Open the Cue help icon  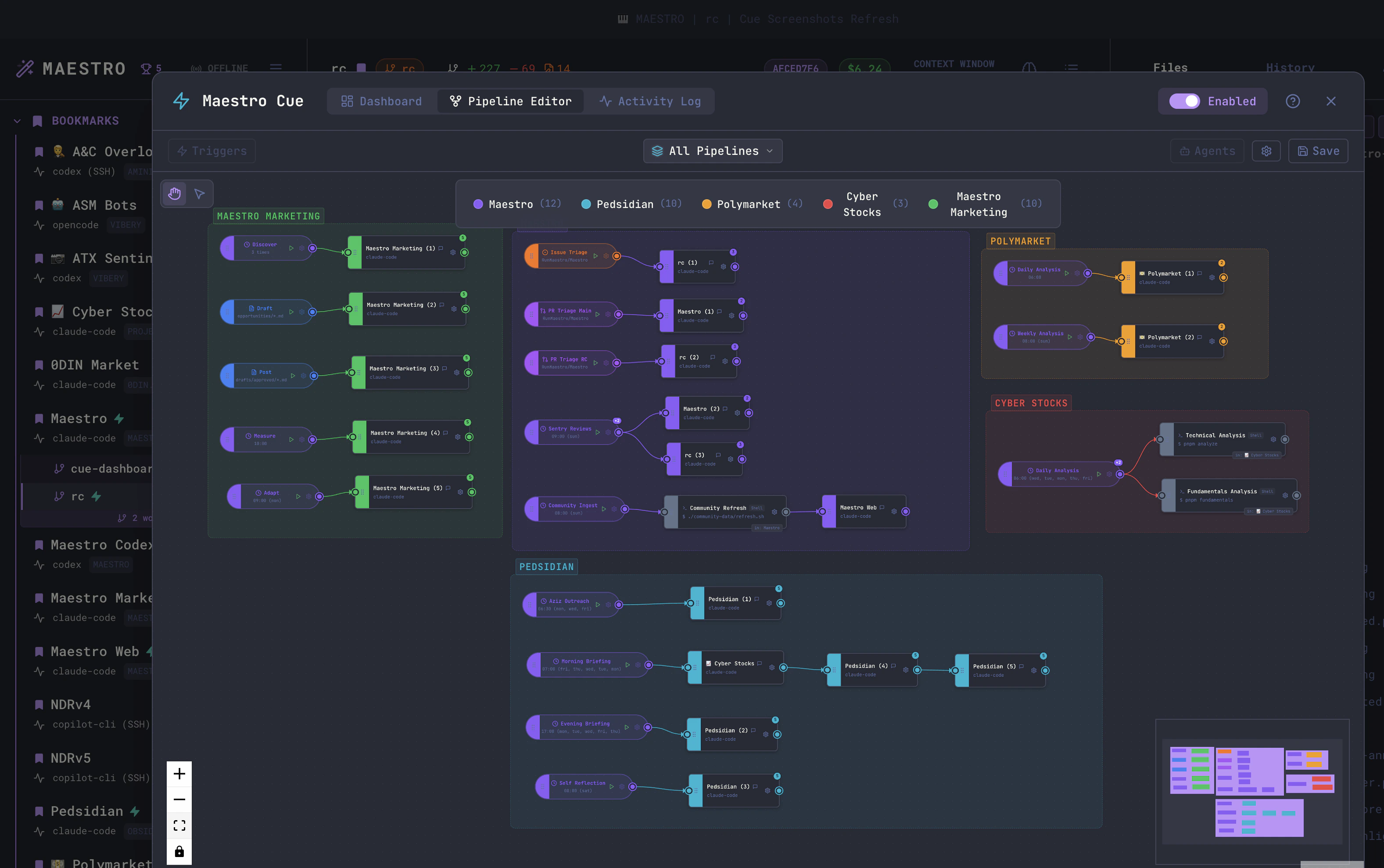1293,102
